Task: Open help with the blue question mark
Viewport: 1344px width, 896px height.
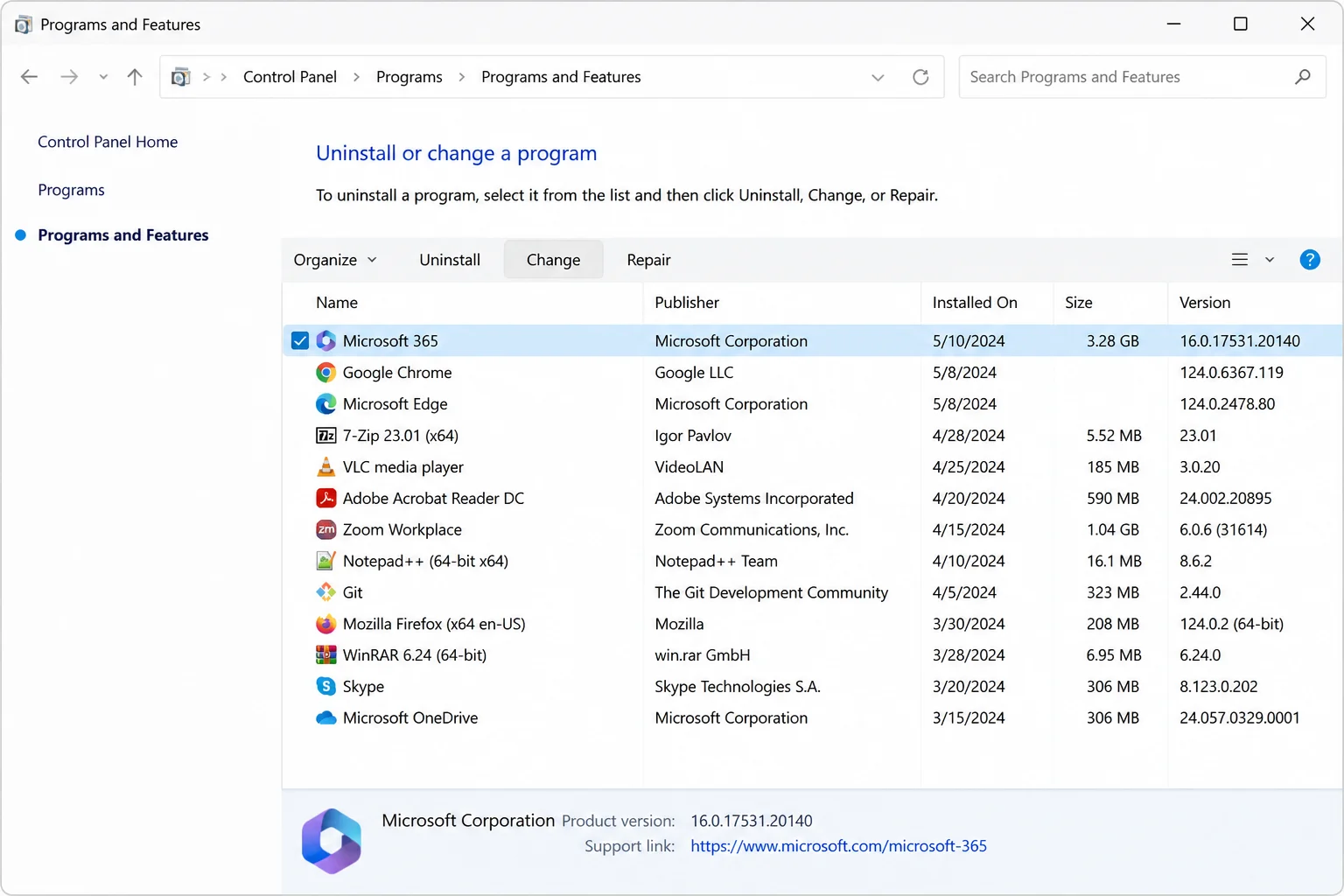Action: coord(1310,260)
